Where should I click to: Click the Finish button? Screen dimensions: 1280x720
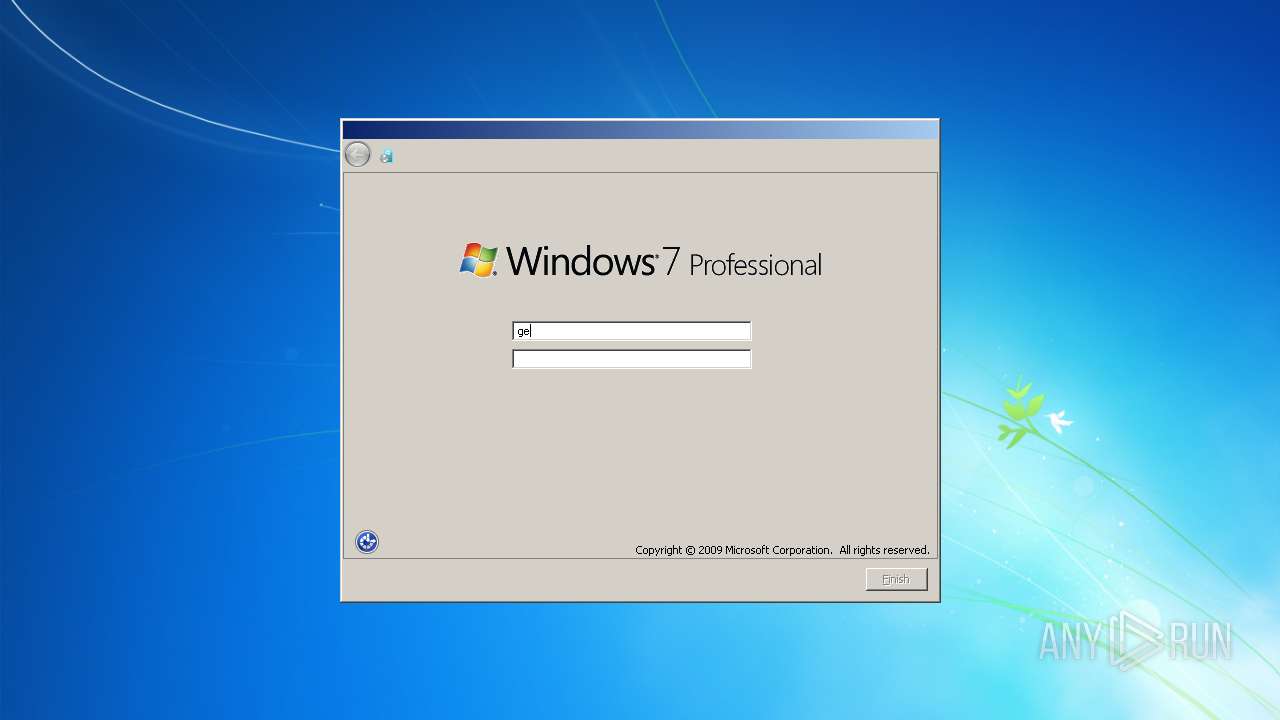coord(896,579)
